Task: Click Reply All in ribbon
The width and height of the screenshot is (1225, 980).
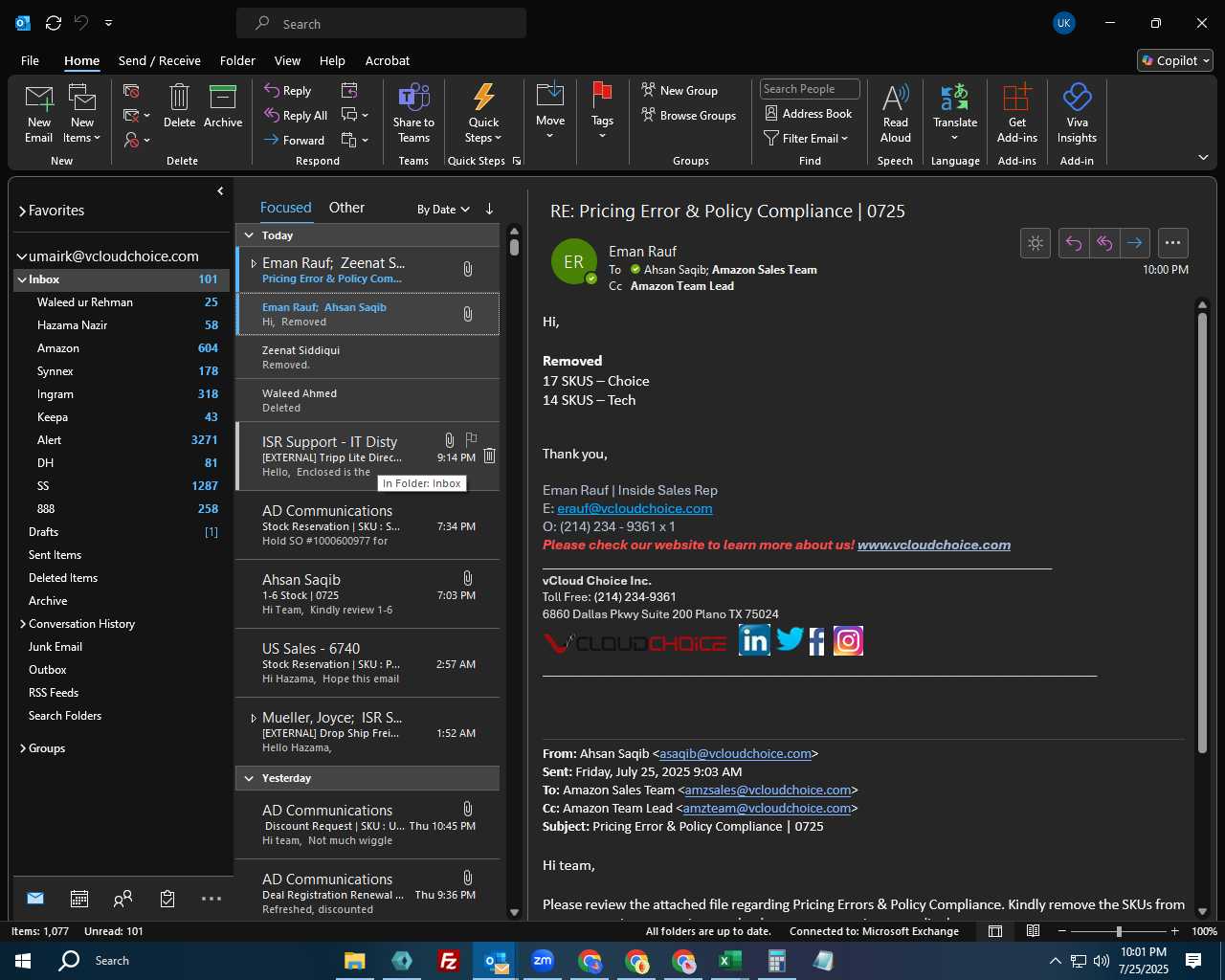Action: [296, 115]
